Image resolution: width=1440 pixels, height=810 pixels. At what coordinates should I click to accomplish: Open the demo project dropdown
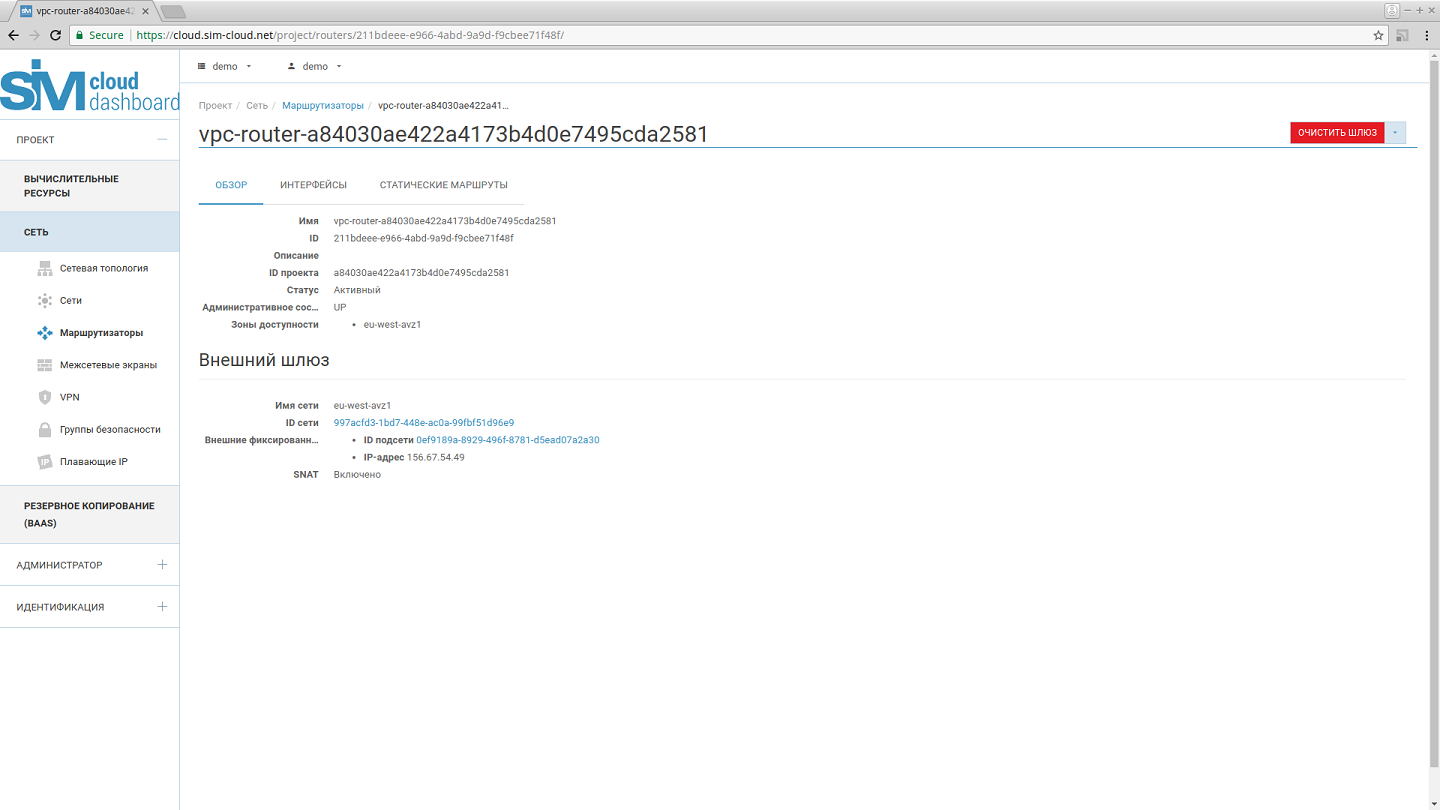point(225,67)
